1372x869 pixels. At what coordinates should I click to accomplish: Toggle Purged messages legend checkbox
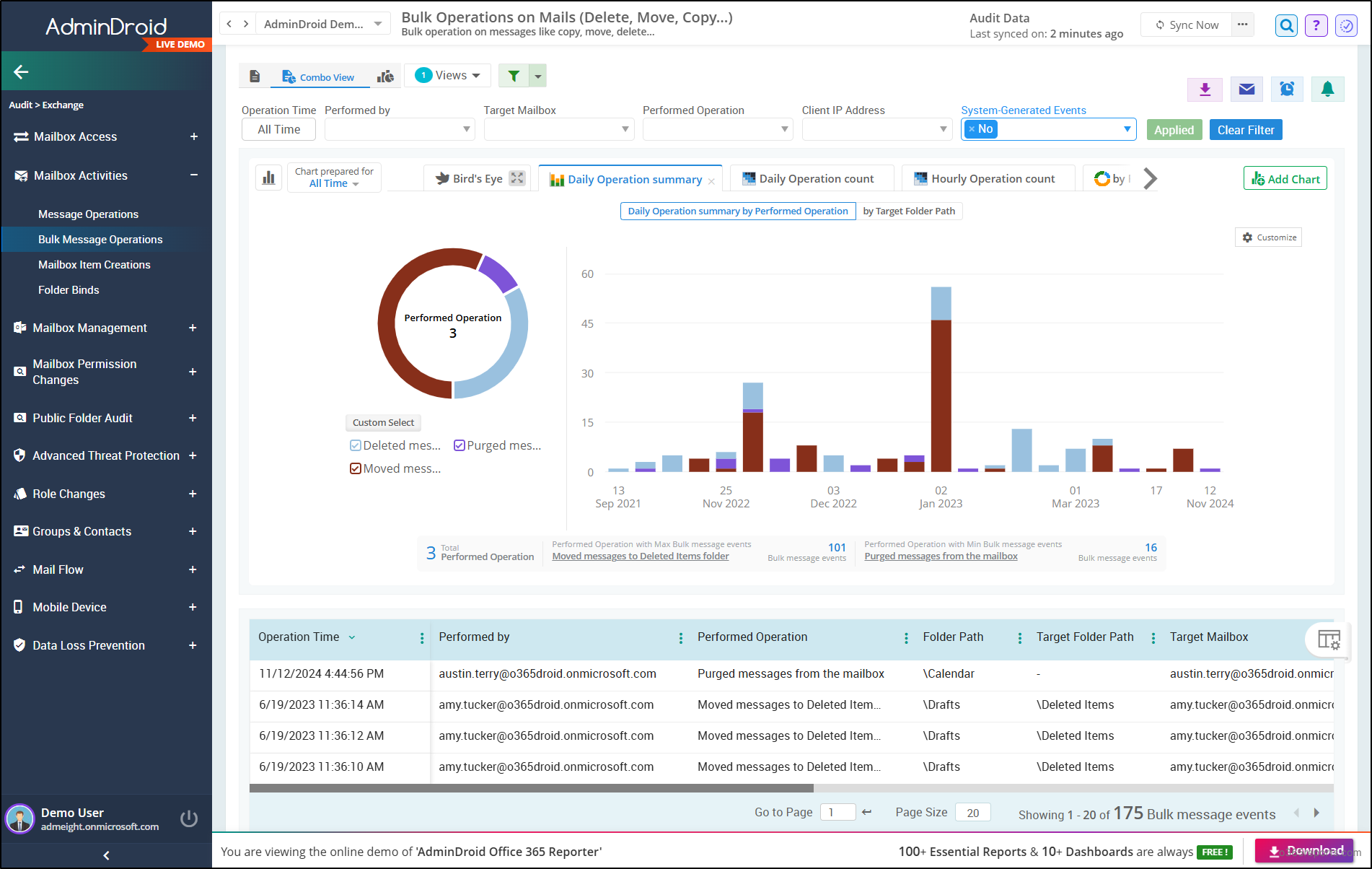coord(459,445)
